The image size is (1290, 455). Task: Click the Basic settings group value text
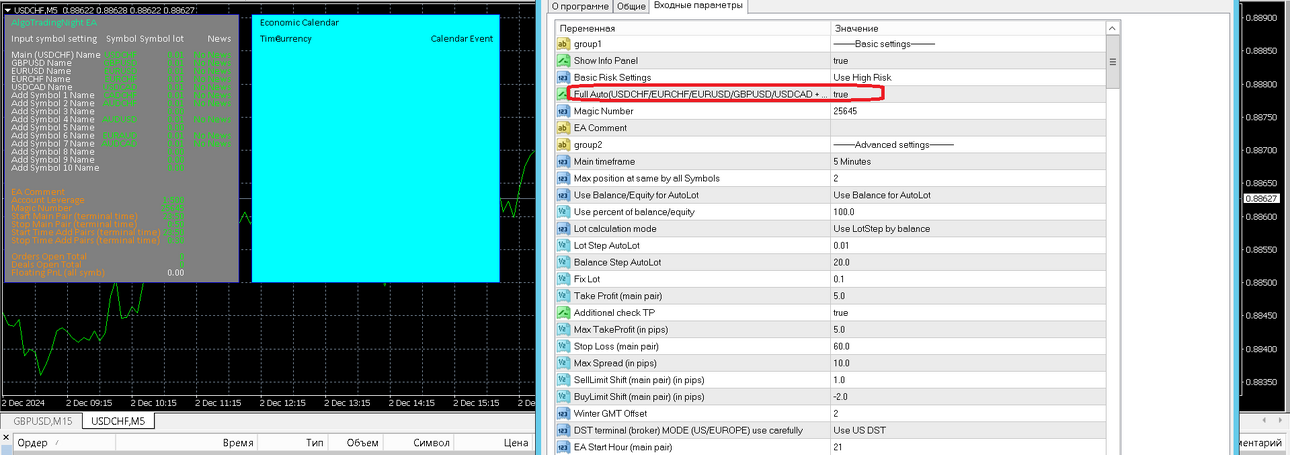point(884,44)
